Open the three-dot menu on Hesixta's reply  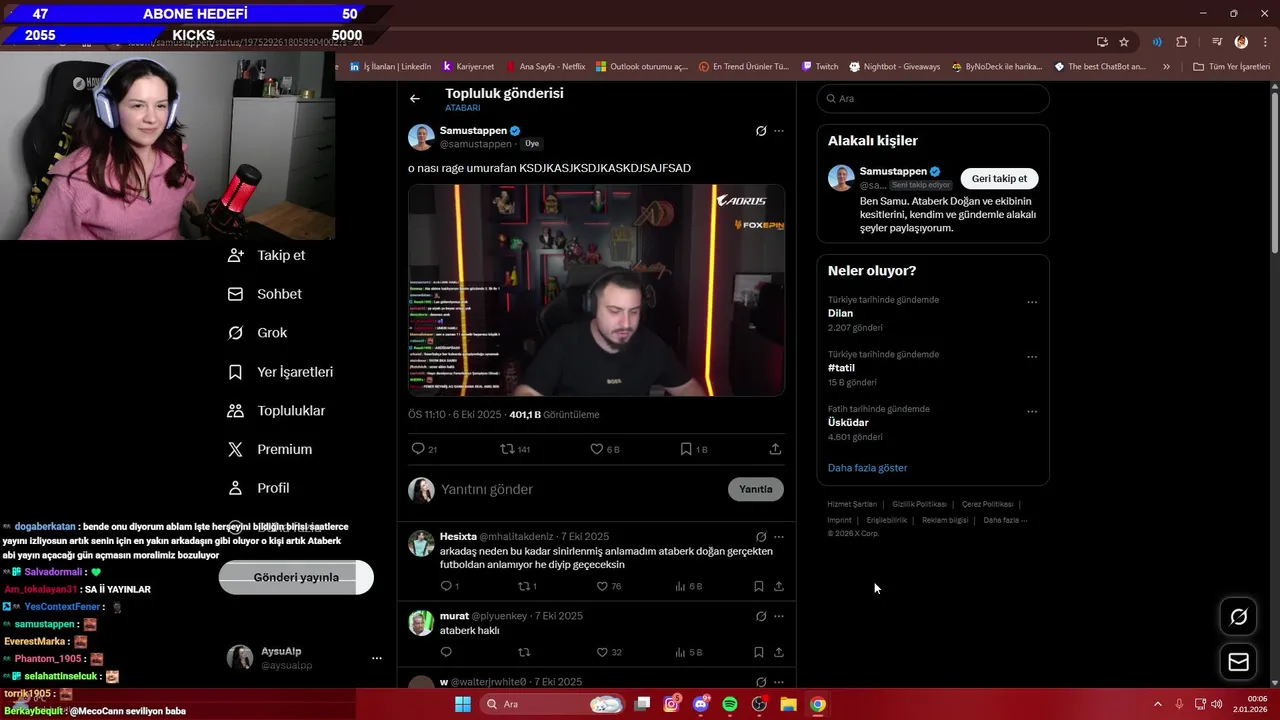tap(779, 537)
